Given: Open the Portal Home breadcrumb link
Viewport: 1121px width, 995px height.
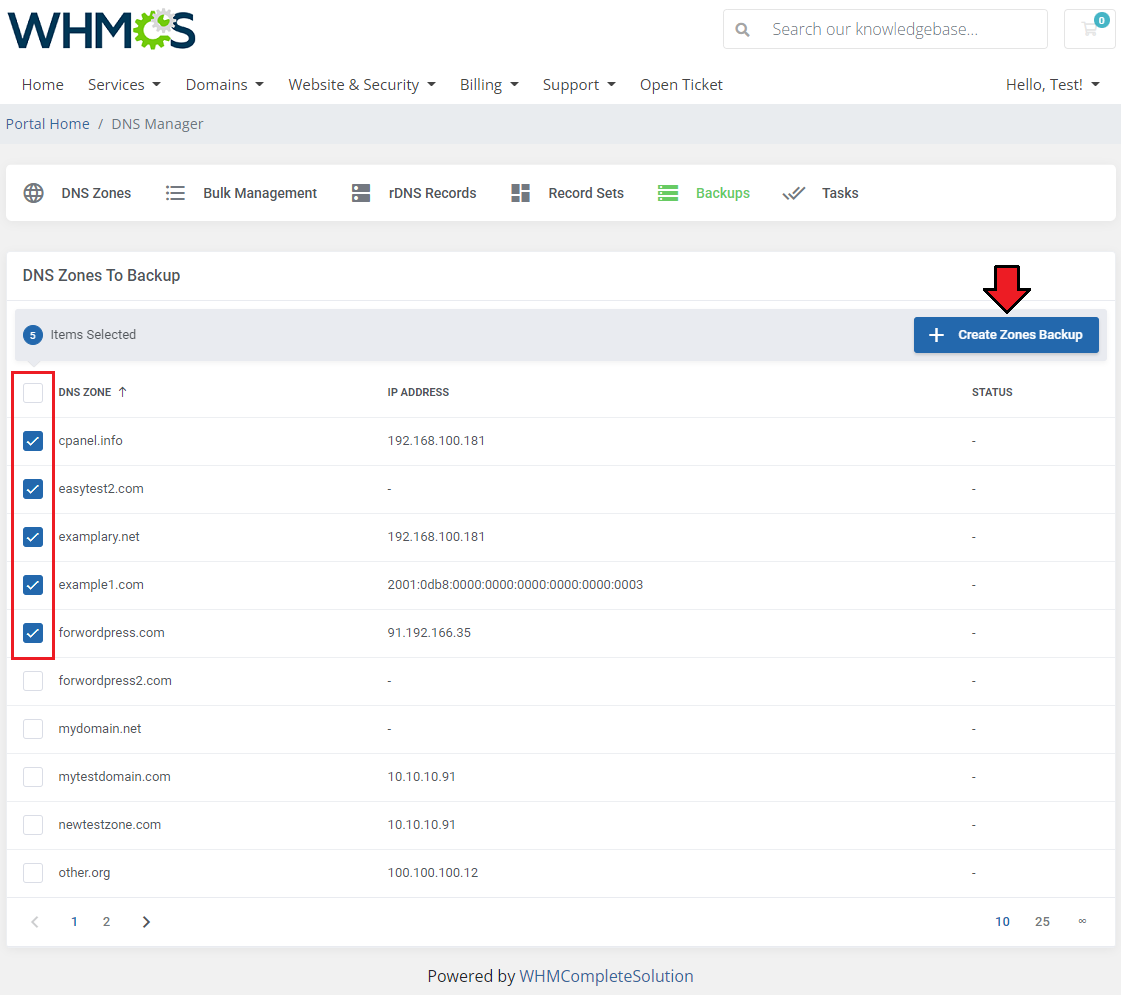Looking at the screenshot, I should click(x=48, y=124).
